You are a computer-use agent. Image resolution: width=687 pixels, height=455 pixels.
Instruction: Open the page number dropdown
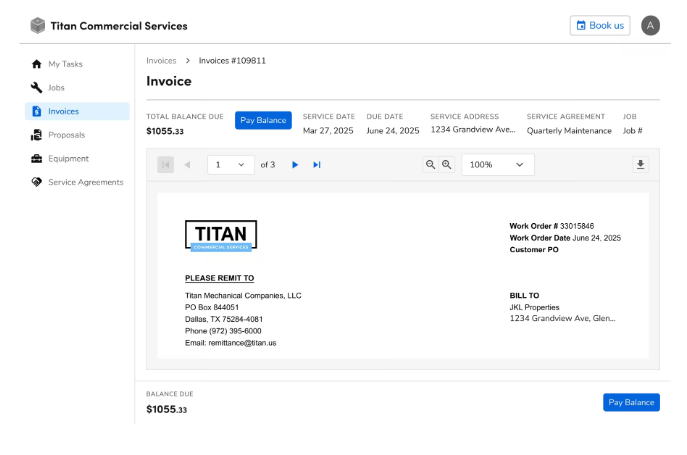(230, 165)
